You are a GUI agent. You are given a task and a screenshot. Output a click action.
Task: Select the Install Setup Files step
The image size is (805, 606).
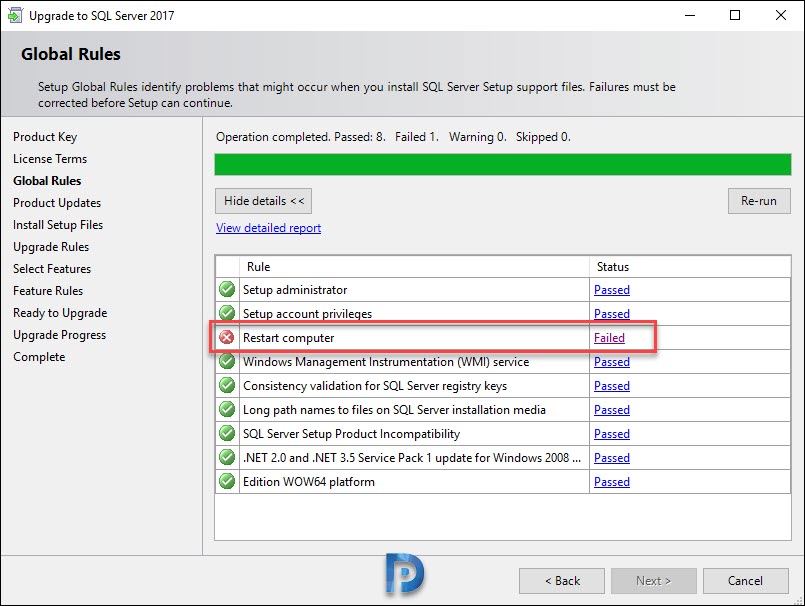58,225
